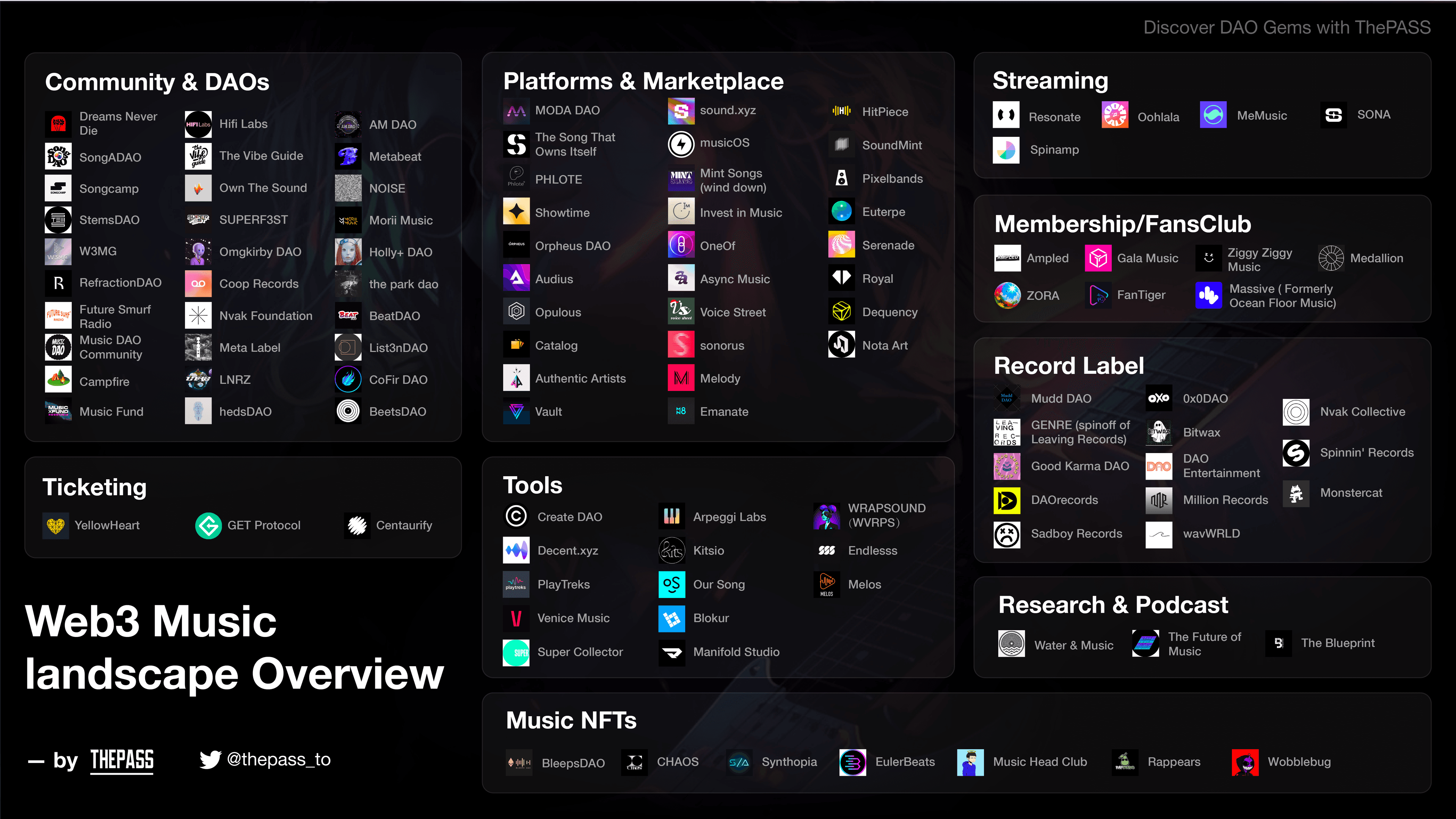Image resolution: width=1456 pixels, height=819 pixels.
Task: Select the GET Protocol green icon
Action: pos(209,525)
